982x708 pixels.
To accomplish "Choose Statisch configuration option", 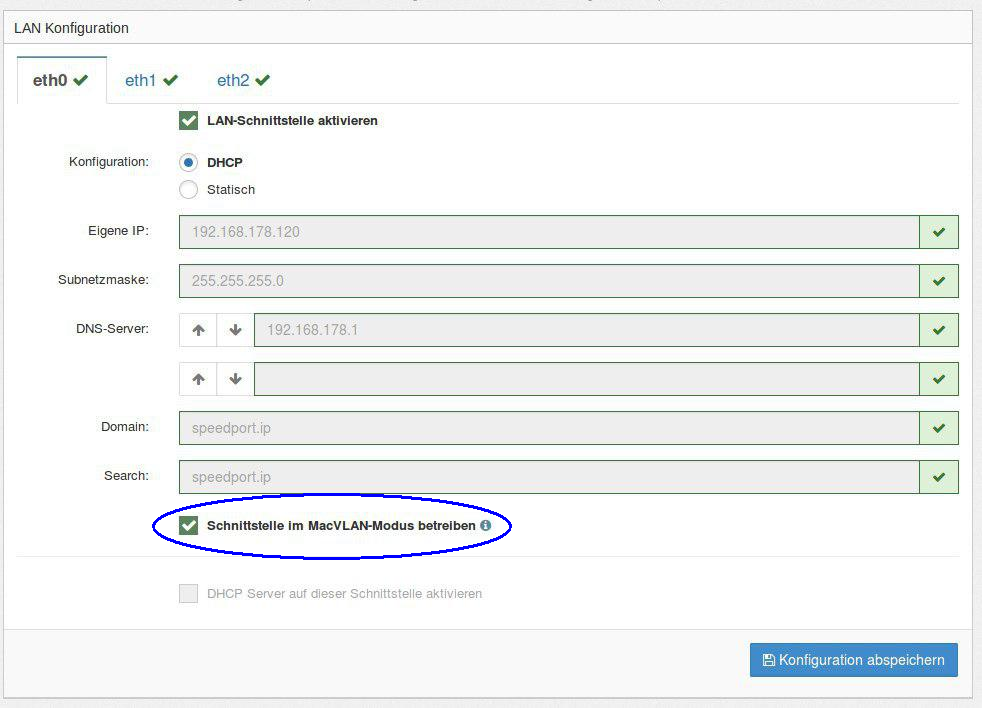I will point(188,190).
